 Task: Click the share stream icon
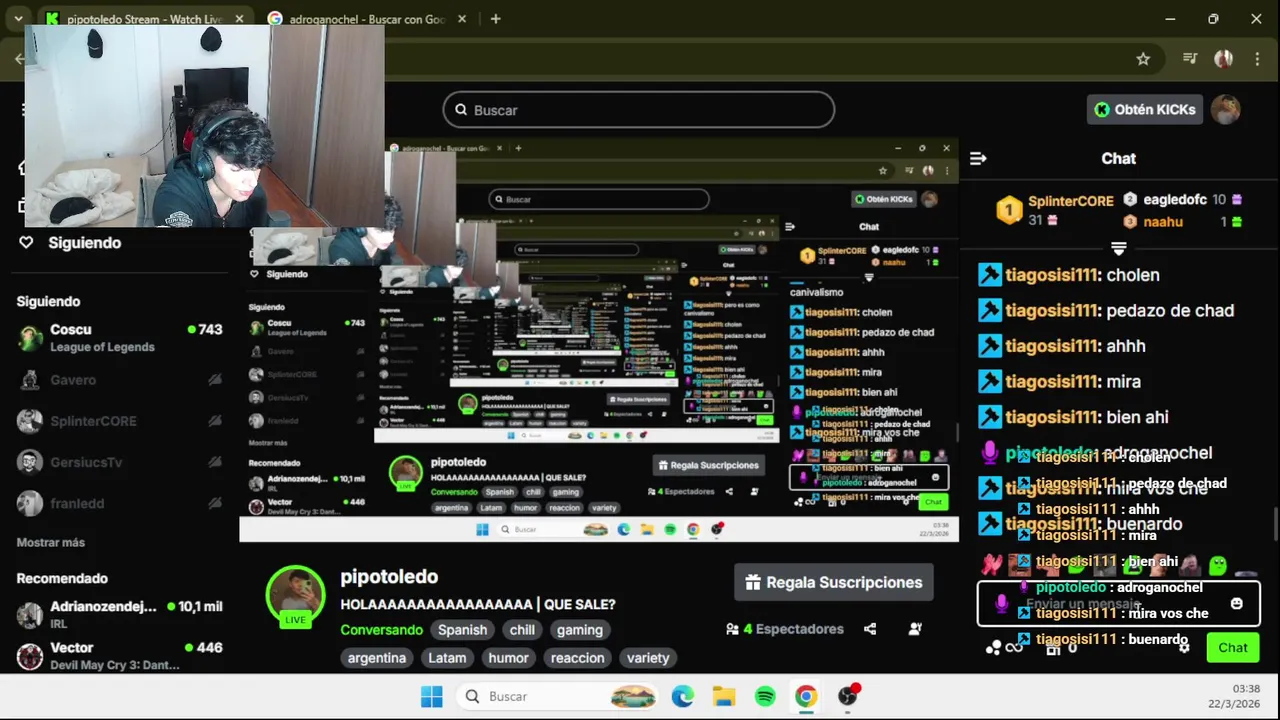pos(870,629)
